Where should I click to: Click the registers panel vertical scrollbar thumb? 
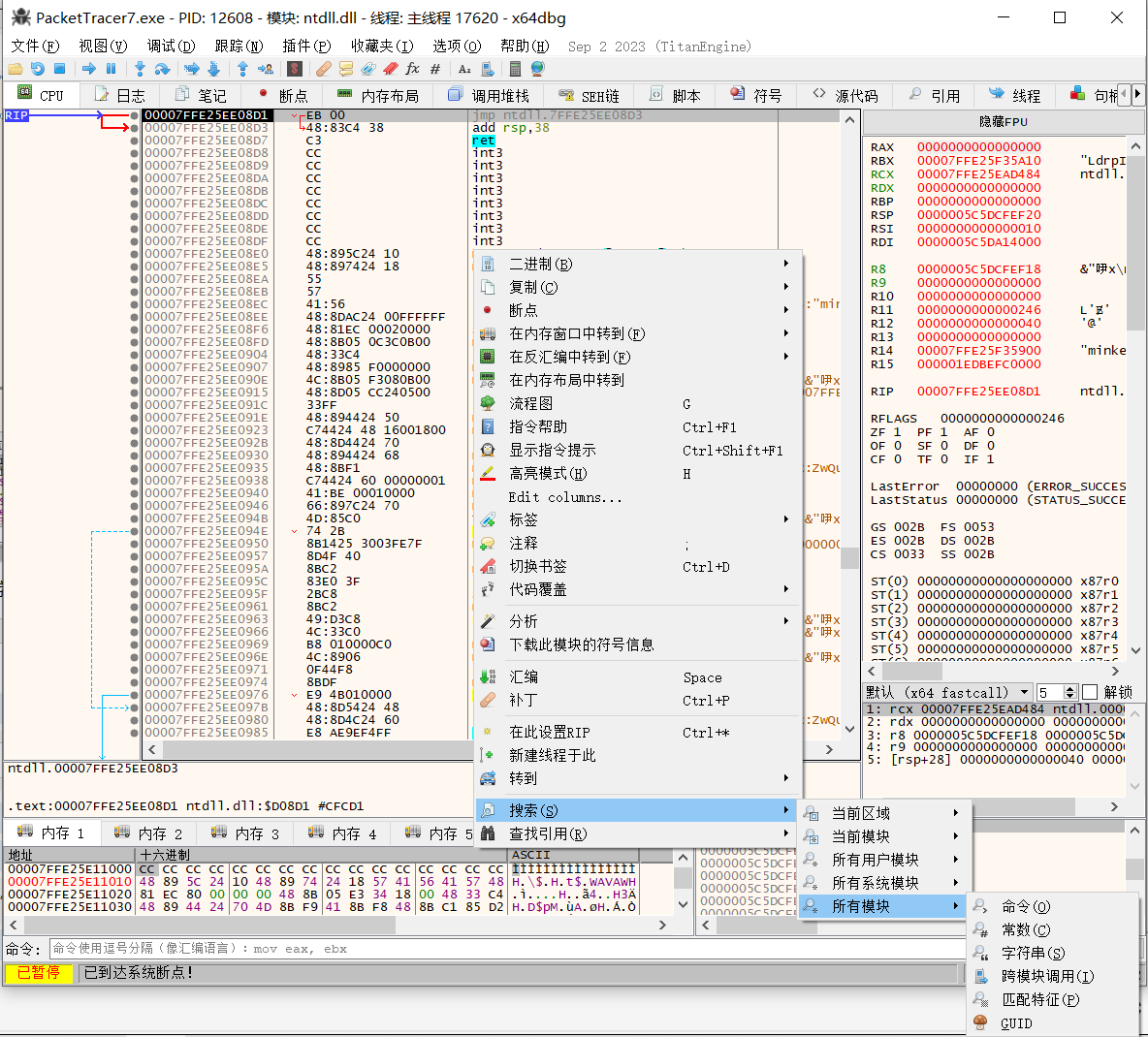pyautogui.click(x=1134, y=241)
